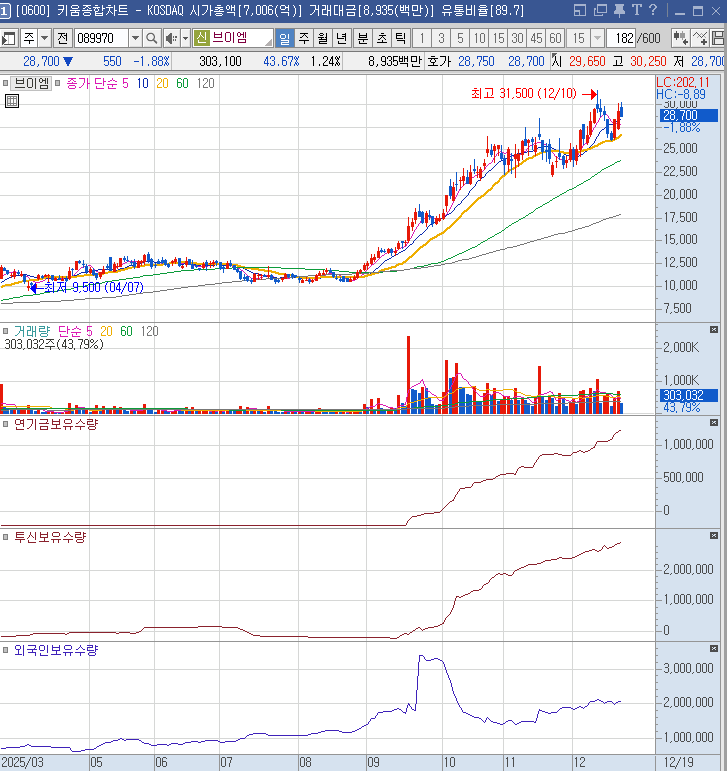The width and height of the screenshot is (727, 771).
Task: Open help with the question mark icon
Action: pos(651,11)
